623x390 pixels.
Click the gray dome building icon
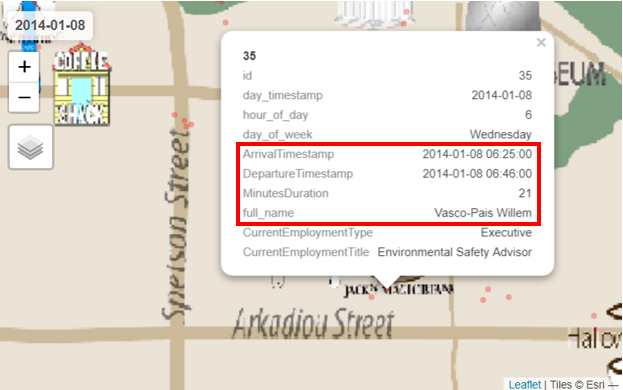503,15
